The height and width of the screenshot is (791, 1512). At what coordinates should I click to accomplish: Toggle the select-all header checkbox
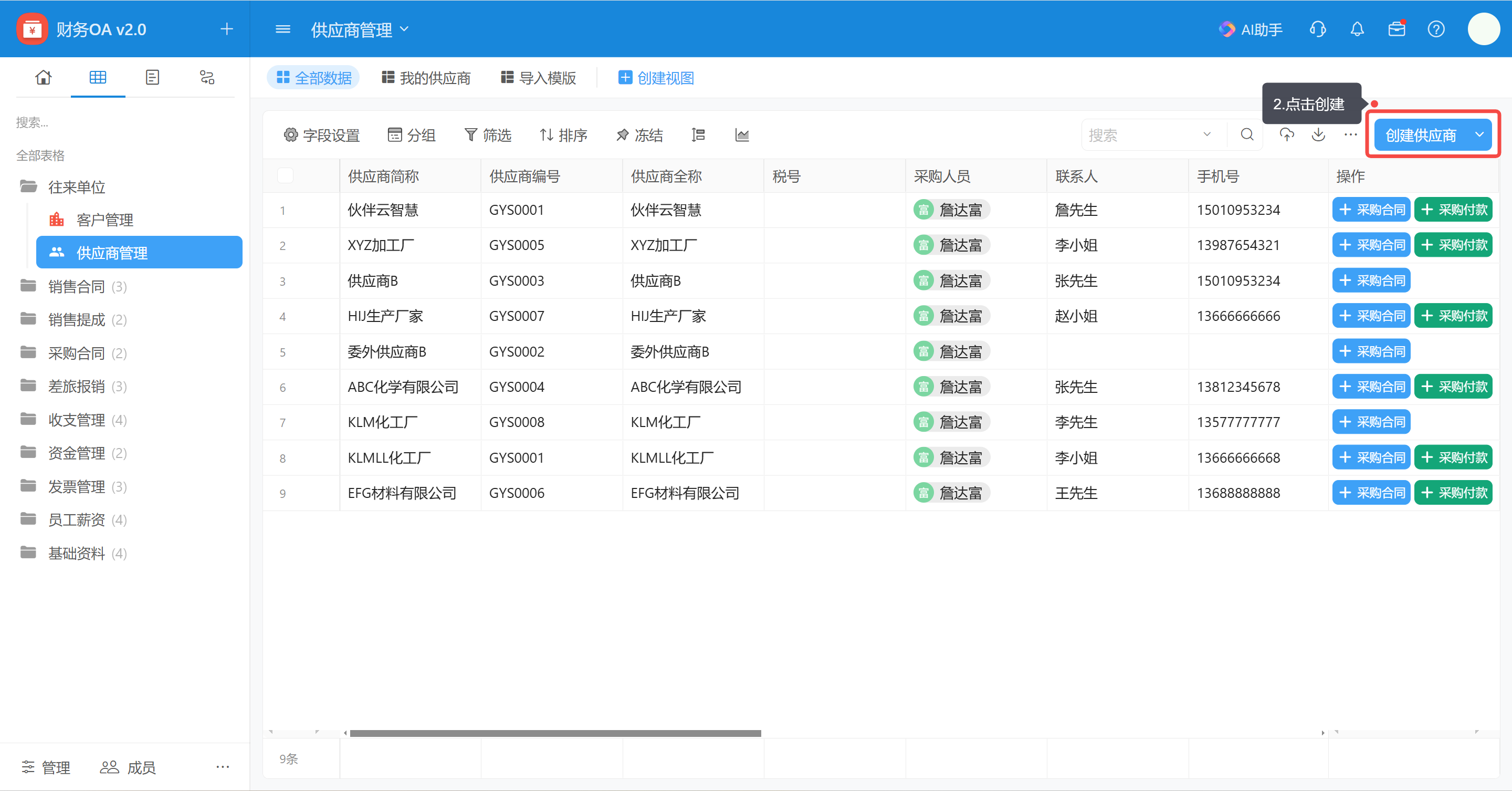pyautogui.click(x=285, y=175)
